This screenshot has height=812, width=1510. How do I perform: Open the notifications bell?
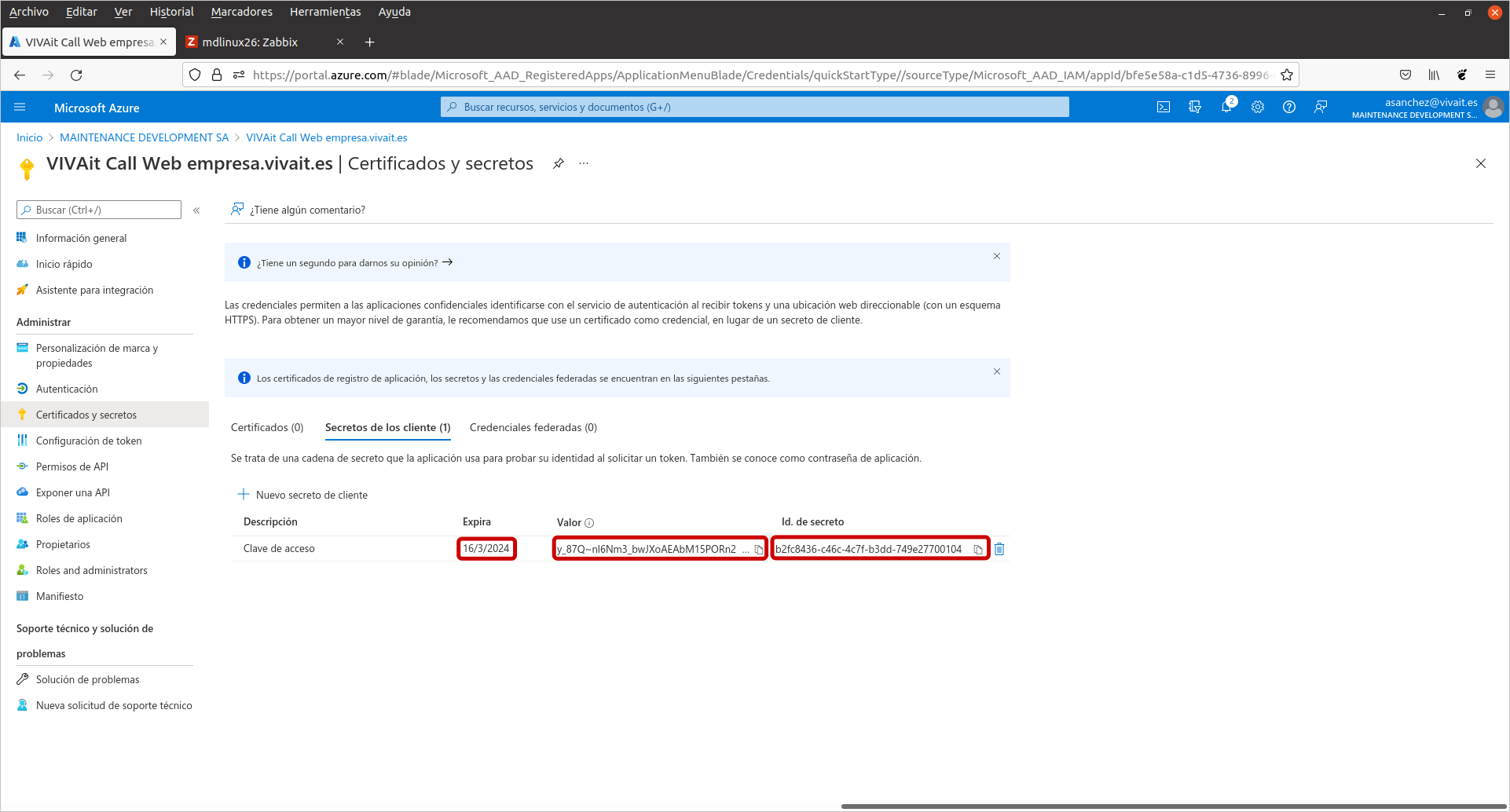point(1226,108)
